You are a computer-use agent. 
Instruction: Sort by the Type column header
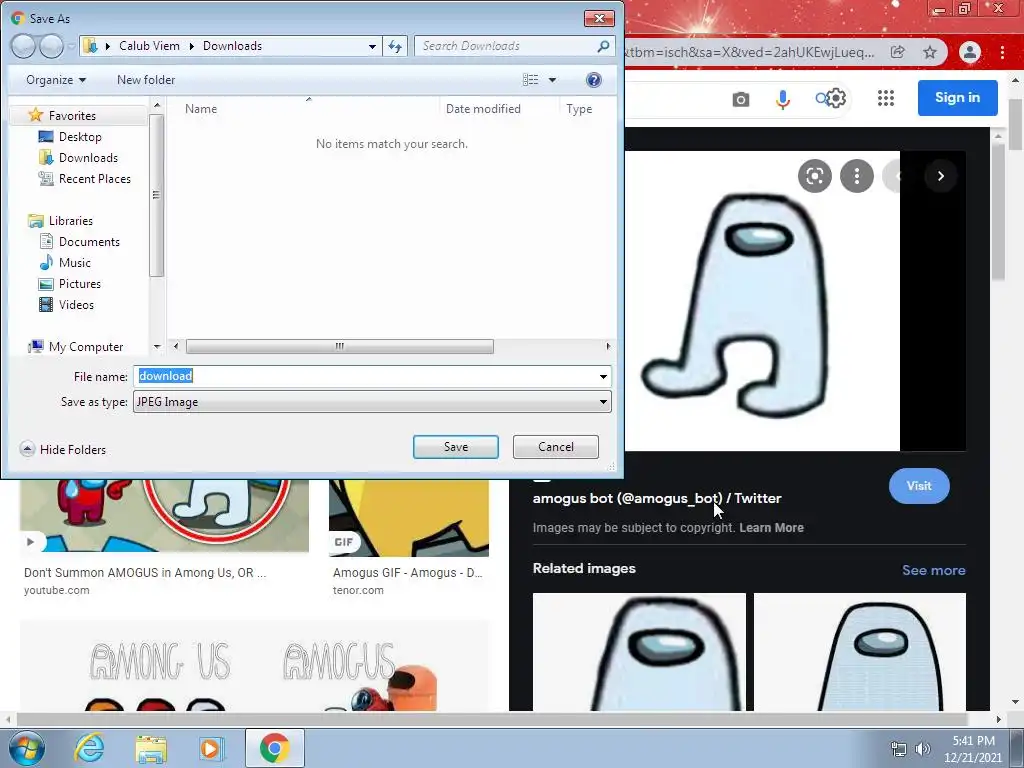(x=579, y=109)
